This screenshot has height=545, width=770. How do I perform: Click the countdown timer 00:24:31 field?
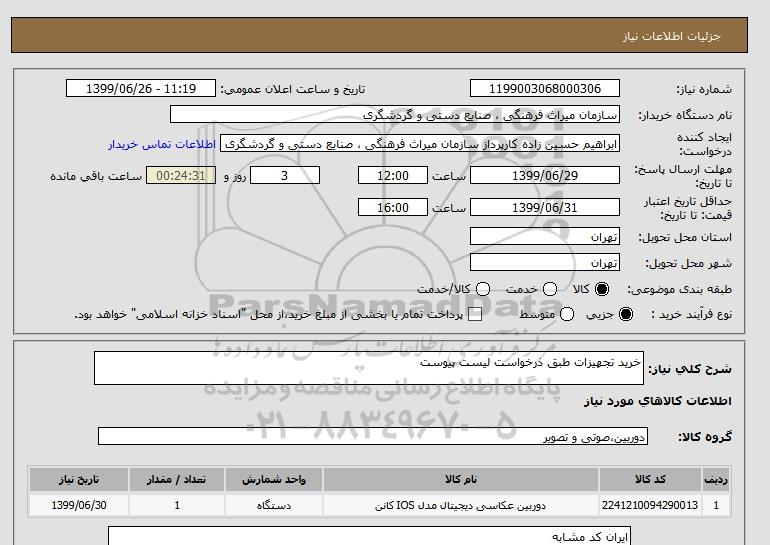coord(181,175)
